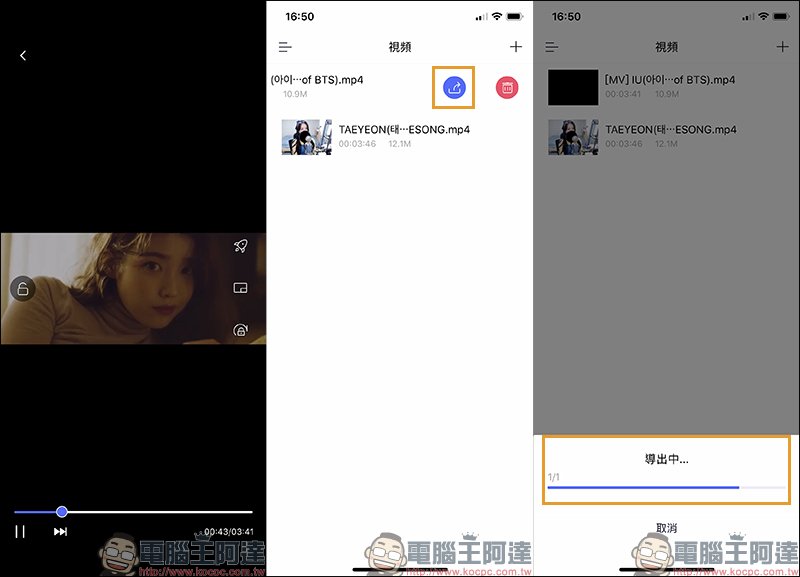Select TAEYEON(태…ESONG.mp4 in right screen
Viewport: 800px width, 577px height.
pyautogui.click(x=671, y=130)
